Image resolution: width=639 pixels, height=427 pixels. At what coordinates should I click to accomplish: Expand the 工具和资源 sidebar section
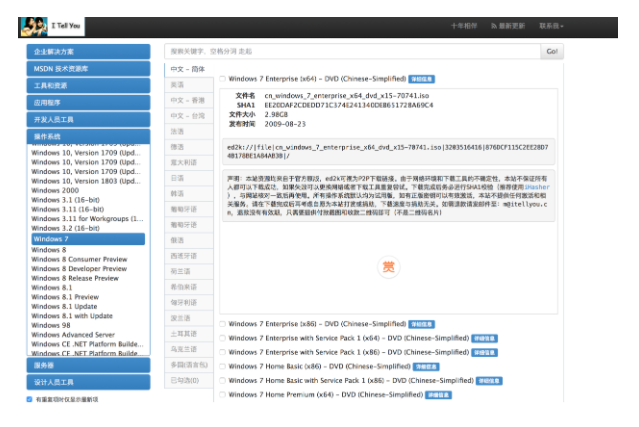pyautogui.click(x=88, y=86)
